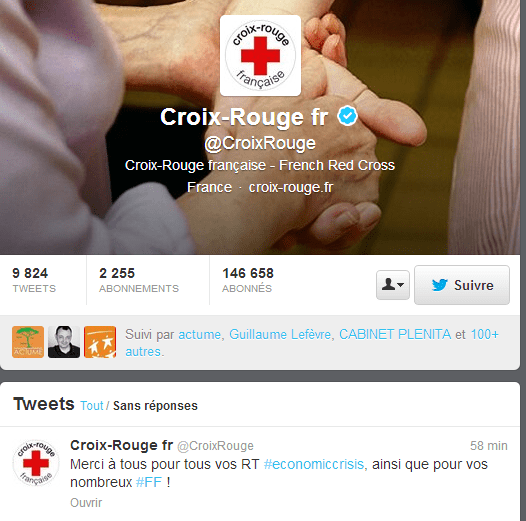Open the 146 658 Abonnés list

(248, 280)
